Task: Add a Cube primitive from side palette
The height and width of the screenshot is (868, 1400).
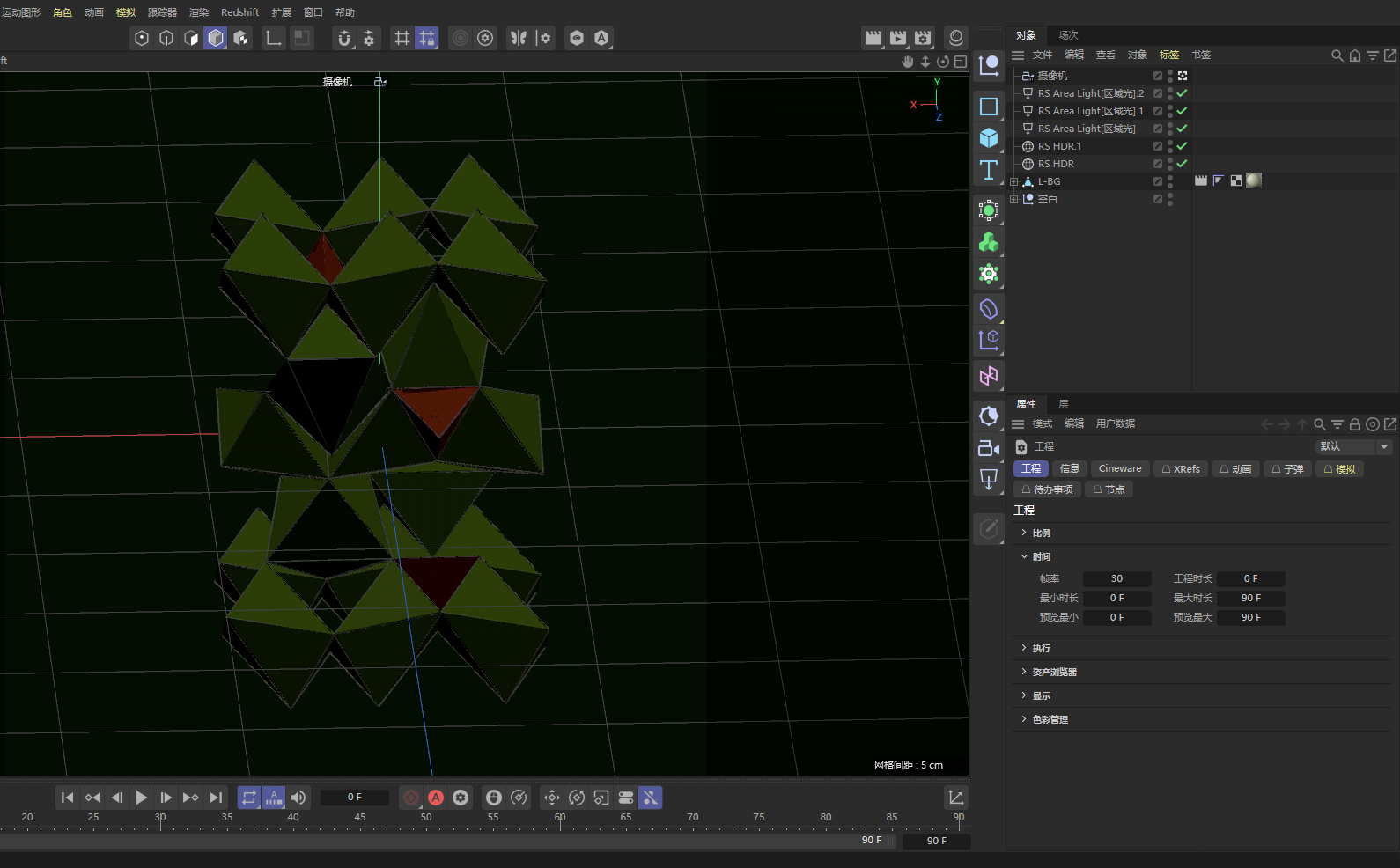Action: point(989,138)
